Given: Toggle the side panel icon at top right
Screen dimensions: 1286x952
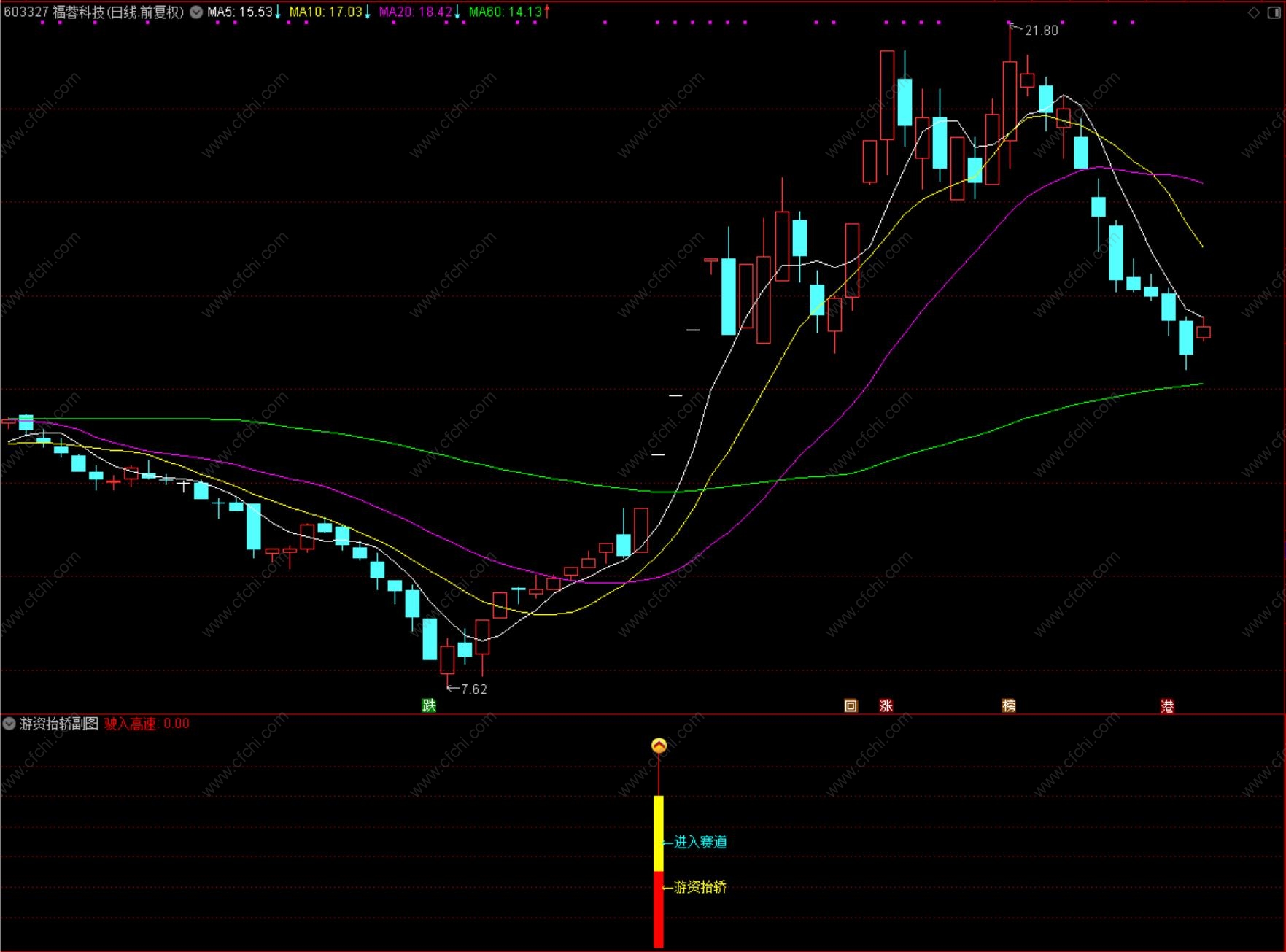Looking at the screenshot, I should [1274, 12].
